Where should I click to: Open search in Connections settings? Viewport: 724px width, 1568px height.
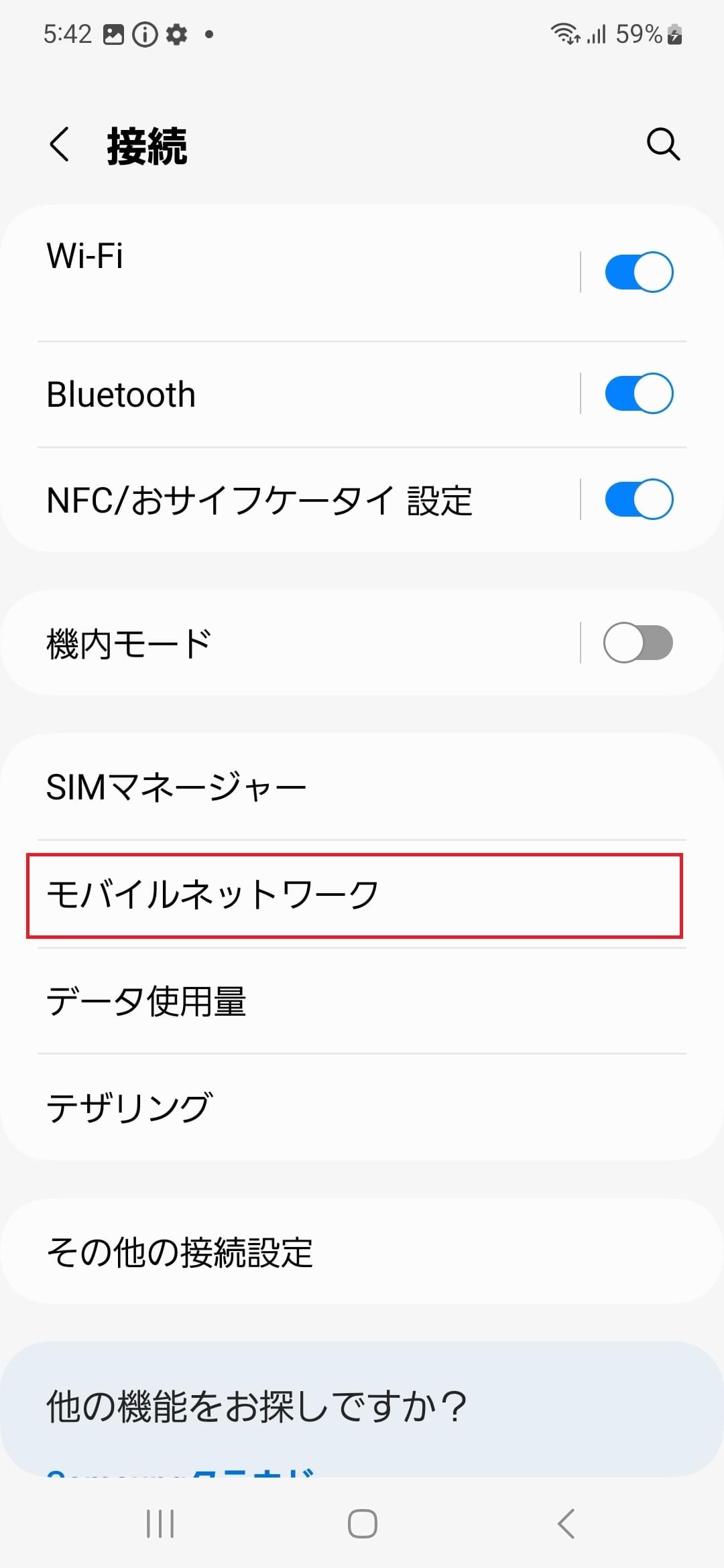click(663, 145)
